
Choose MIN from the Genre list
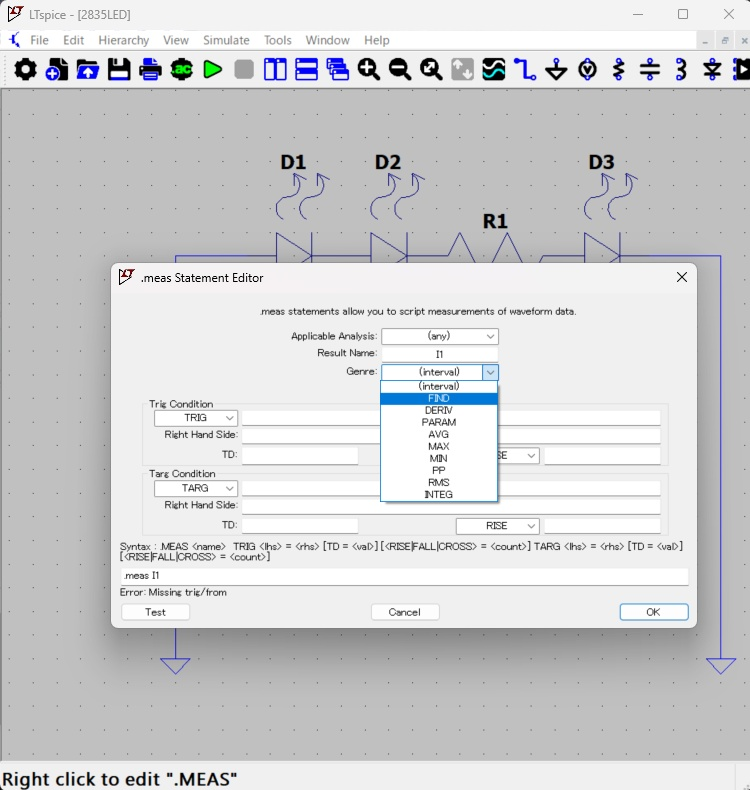[439, 459]
